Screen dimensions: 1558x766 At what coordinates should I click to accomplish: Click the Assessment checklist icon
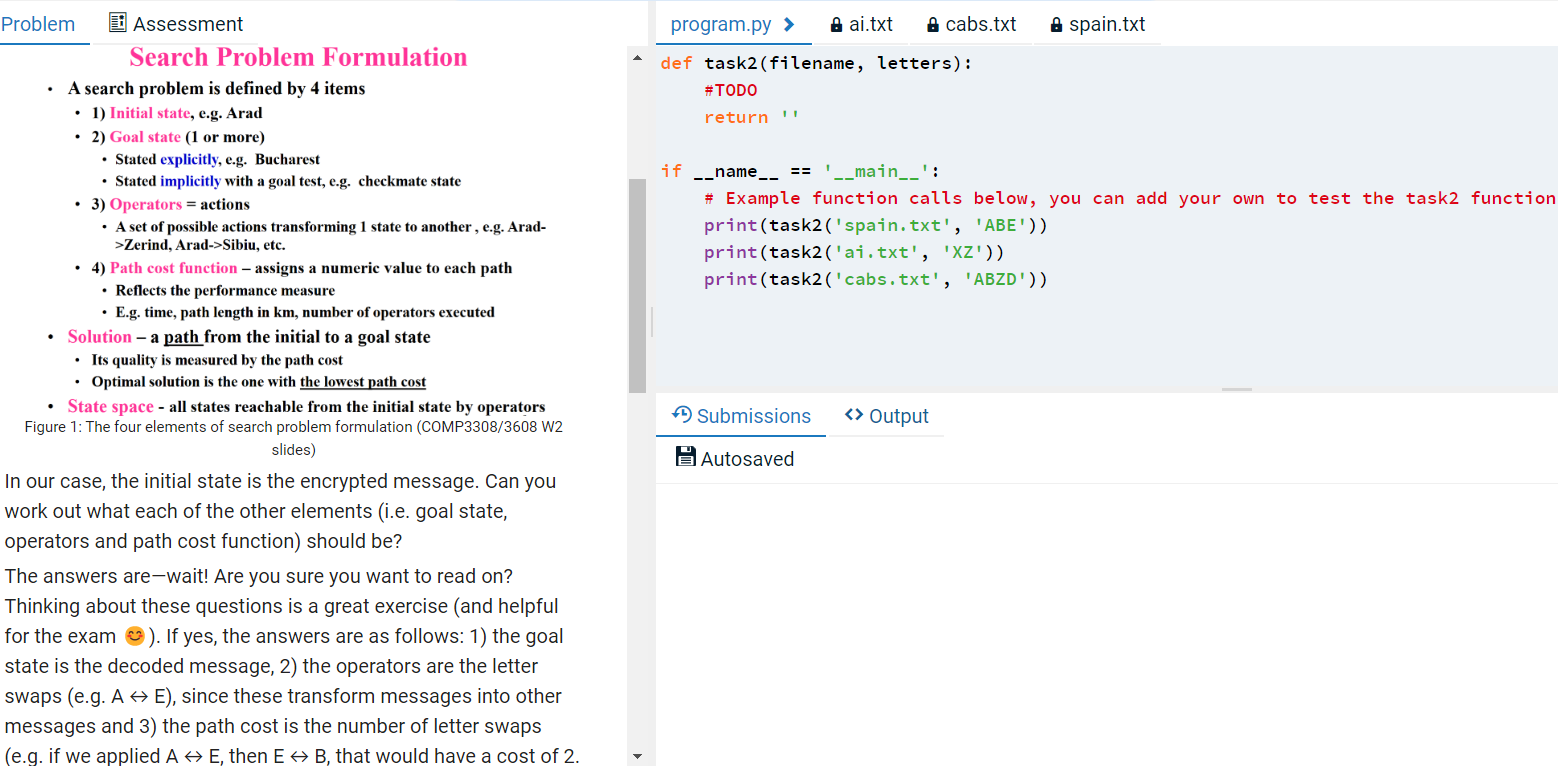click(117, 23)
